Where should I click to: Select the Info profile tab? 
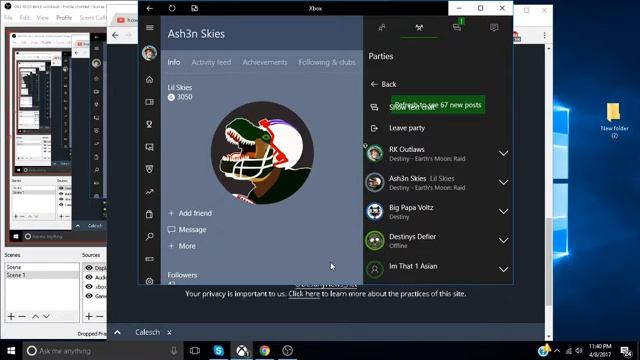[173, 62]
